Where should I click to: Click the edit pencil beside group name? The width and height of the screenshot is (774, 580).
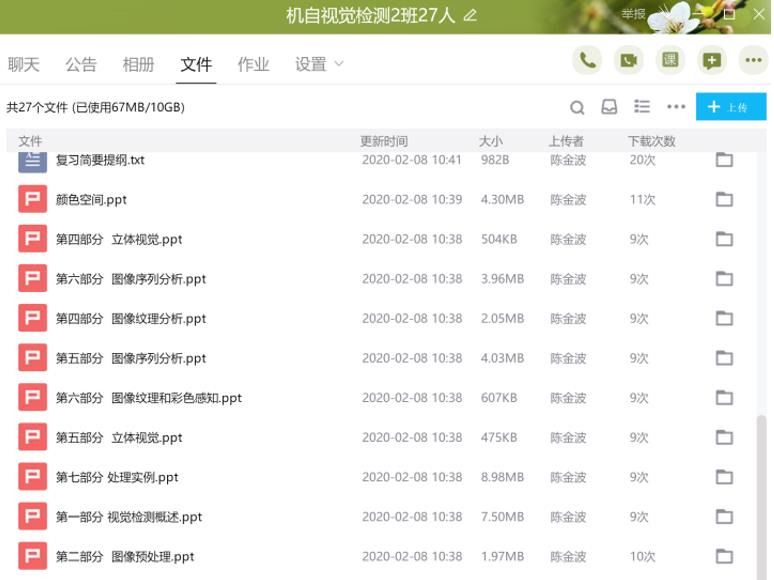(x=470, y=15)
